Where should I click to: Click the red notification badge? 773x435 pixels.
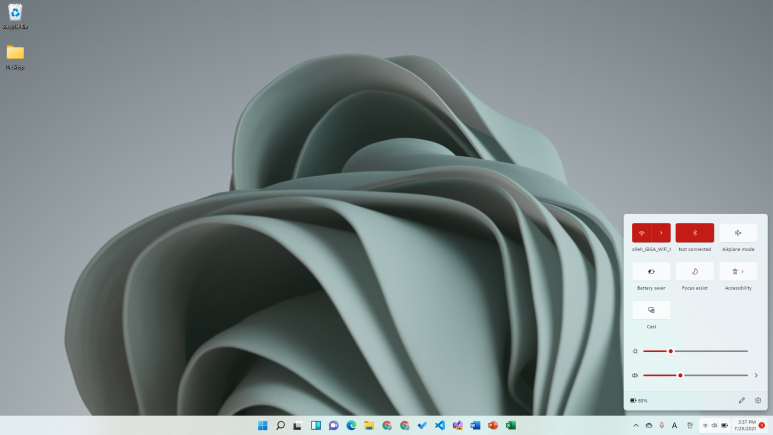click(x=762, y=425)
